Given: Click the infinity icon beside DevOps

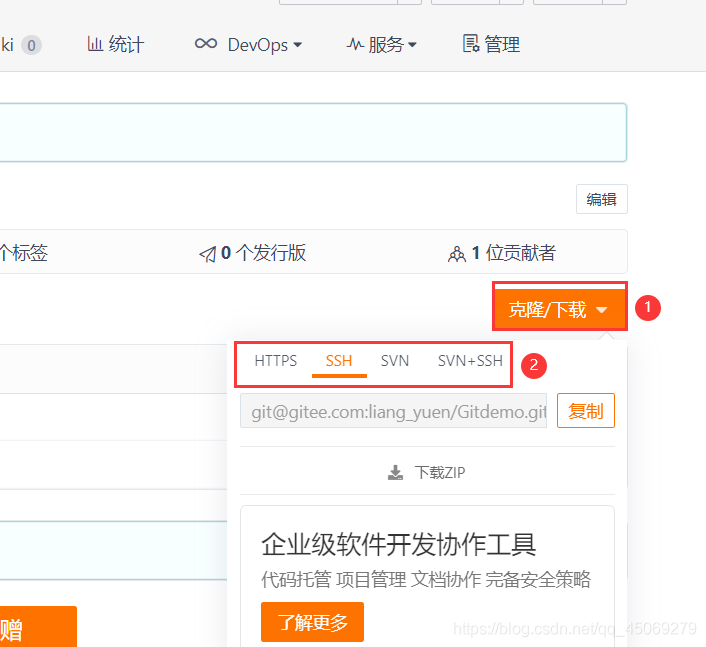Looking at the screenshot, I should pyautogui.click(x=206, y=44).
